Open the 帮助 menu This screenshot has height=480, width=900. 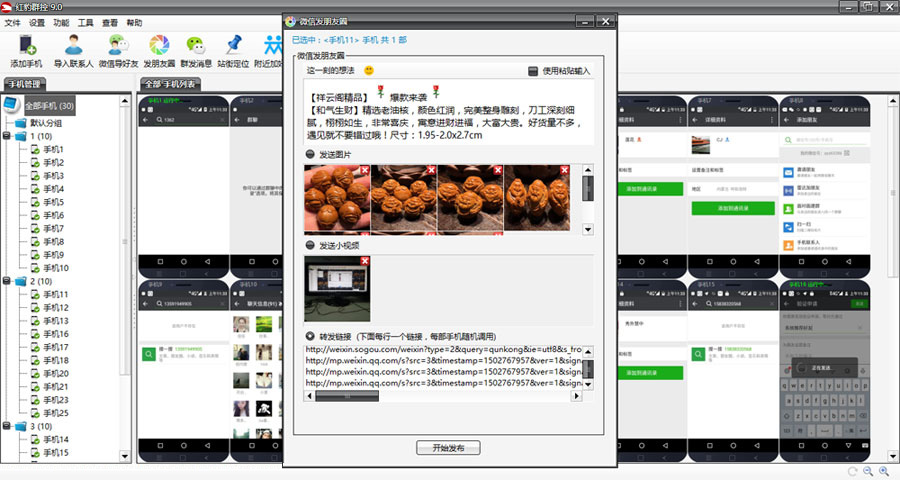(134, 23)
